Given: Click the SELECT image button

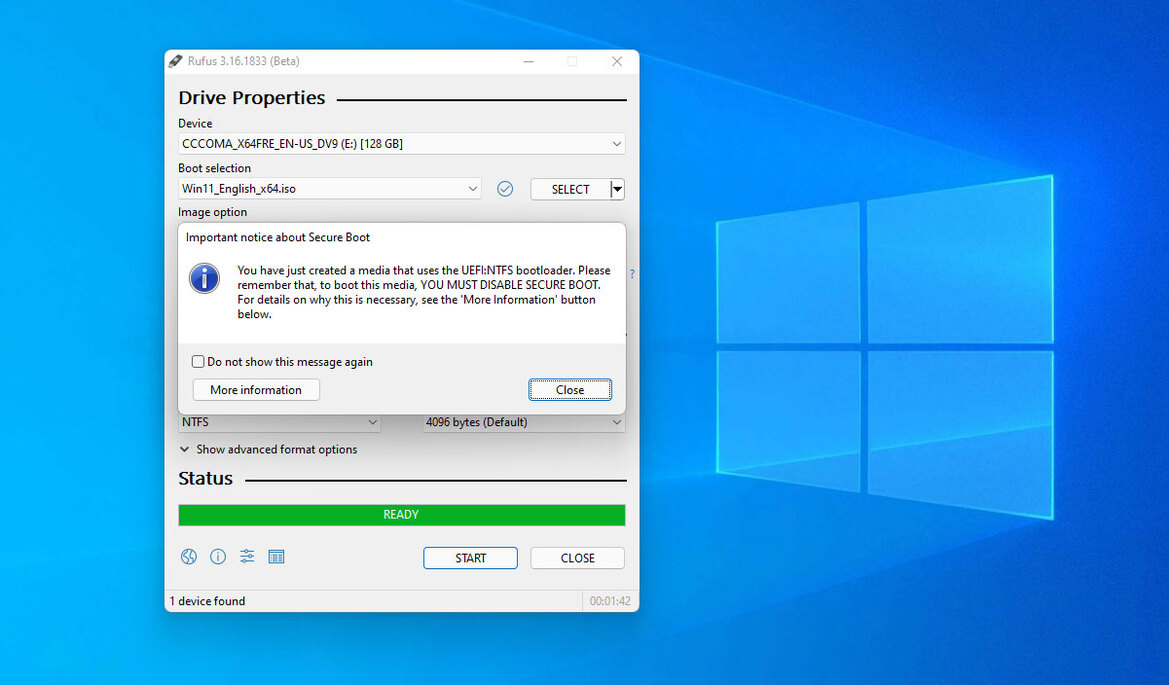Looking at the screenshot, I should 570,189.
